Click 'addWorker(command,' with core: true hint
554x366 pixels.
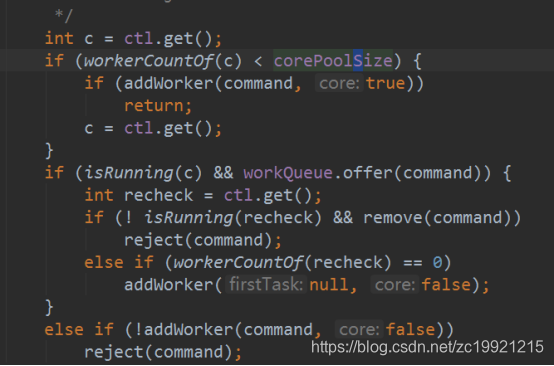(x=213, y=83)
